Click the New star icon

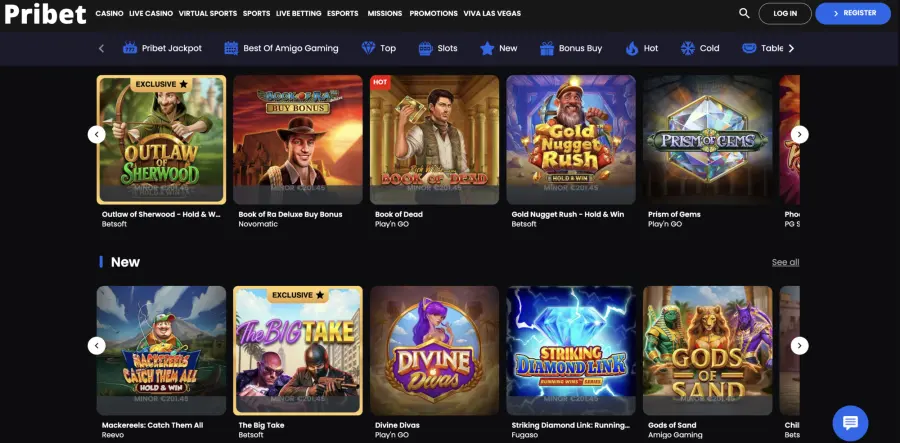point(487,48)
